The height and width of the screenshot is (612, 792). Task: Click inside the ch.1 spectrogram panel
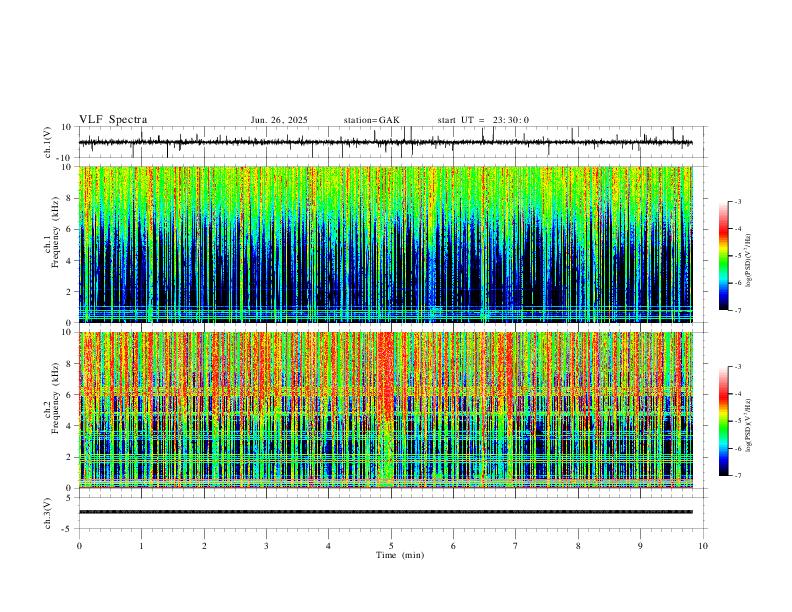(385, 244)
